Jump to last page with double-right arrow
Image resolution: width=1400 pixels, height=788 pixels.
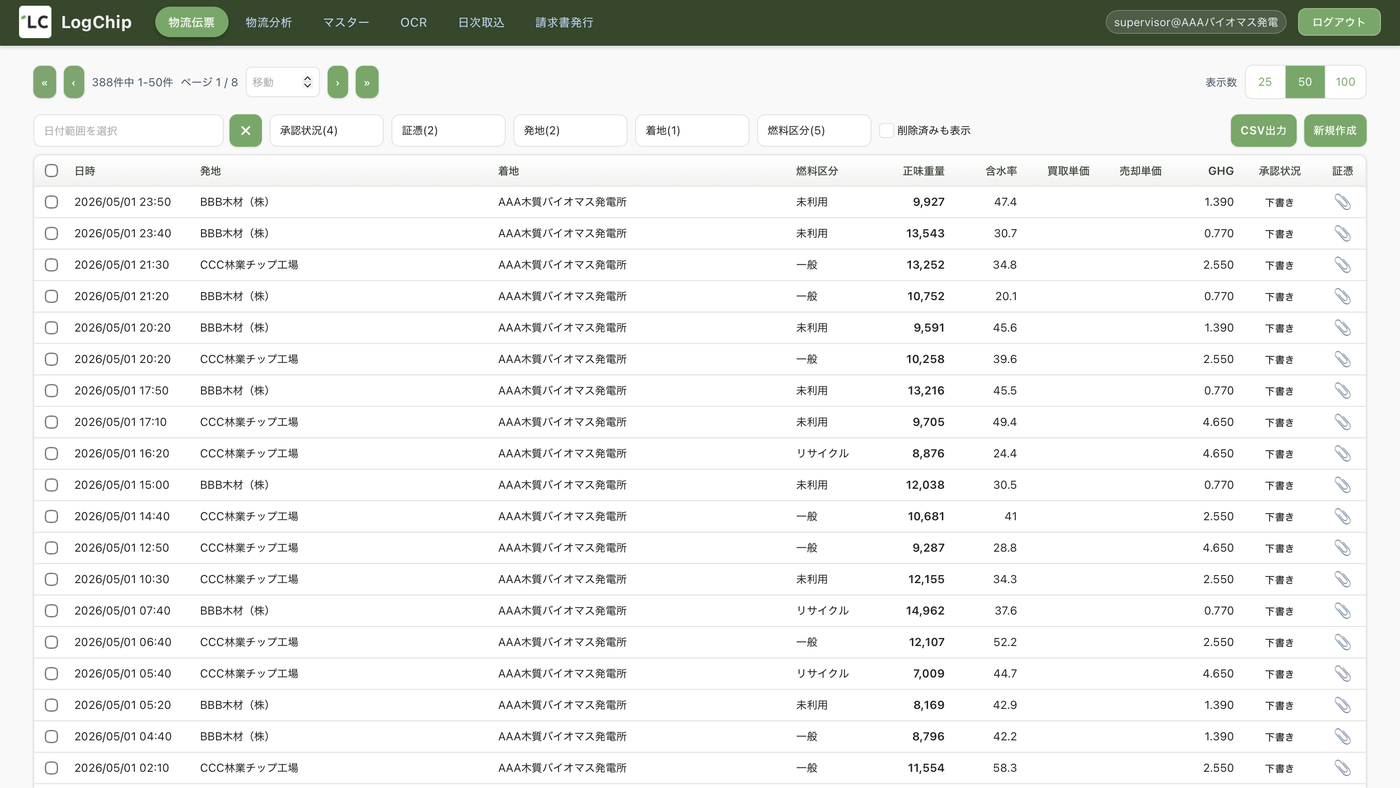pos(367,82)
